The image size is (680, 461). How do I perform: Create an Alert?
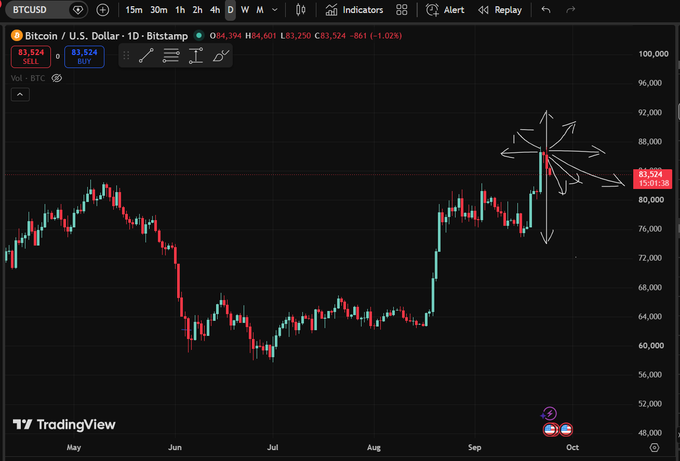445,10
